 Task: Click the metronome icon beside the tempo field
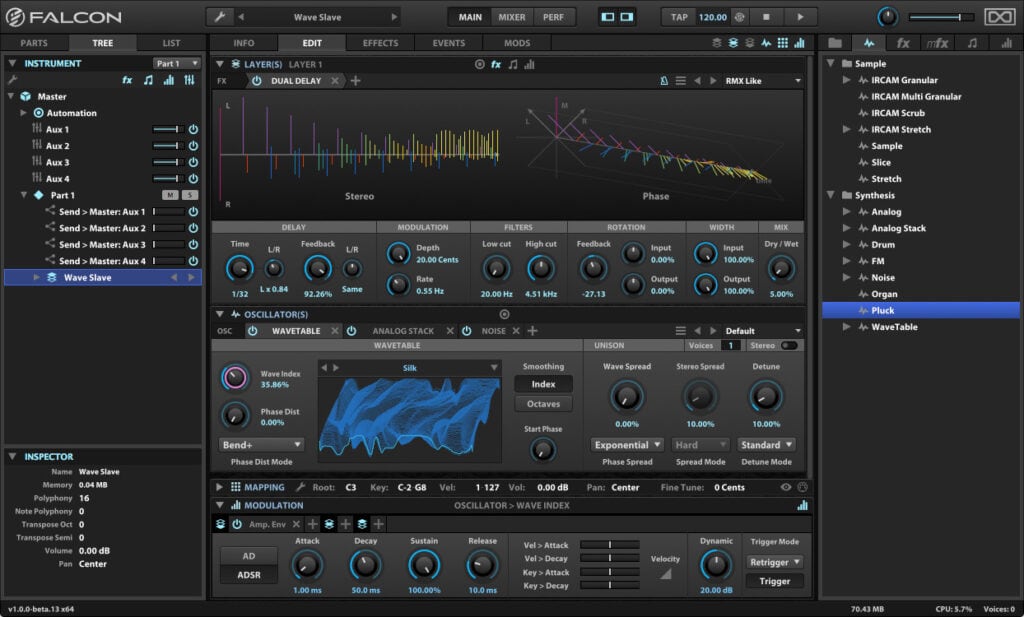point(739,17)
